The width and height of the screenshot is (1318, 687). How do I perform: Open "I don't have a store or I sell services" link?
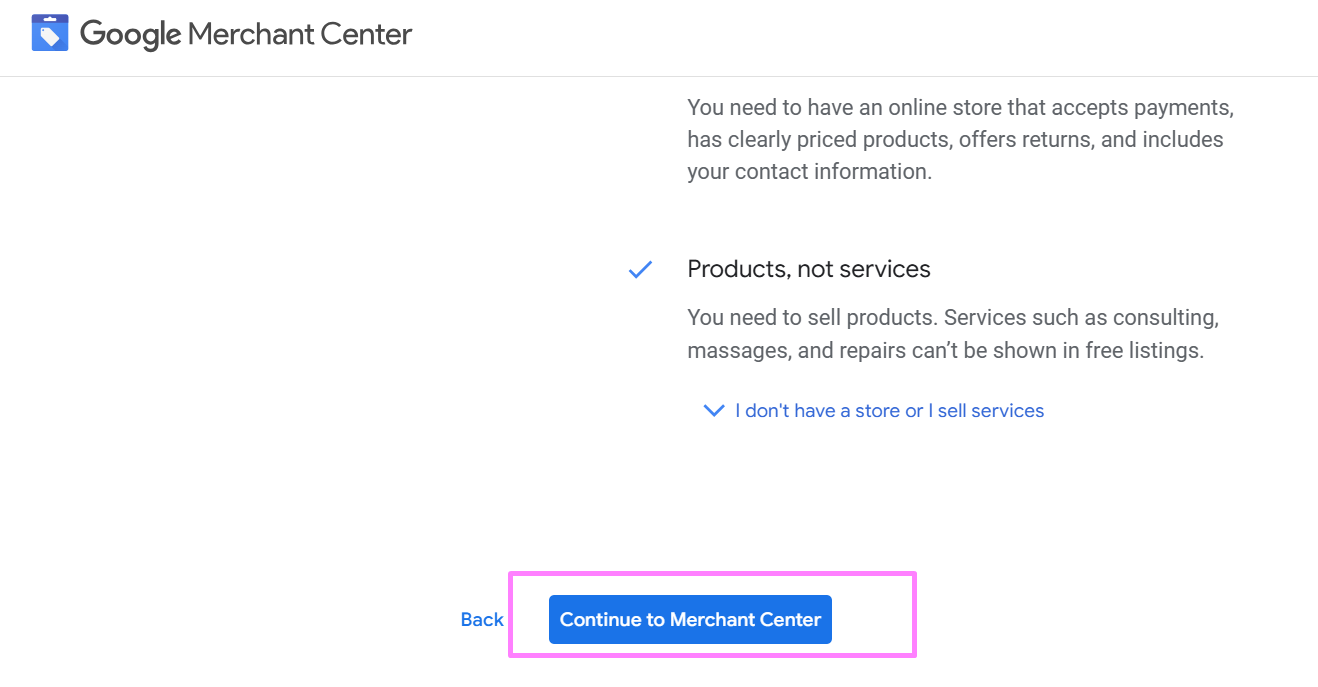pos(889,411)
